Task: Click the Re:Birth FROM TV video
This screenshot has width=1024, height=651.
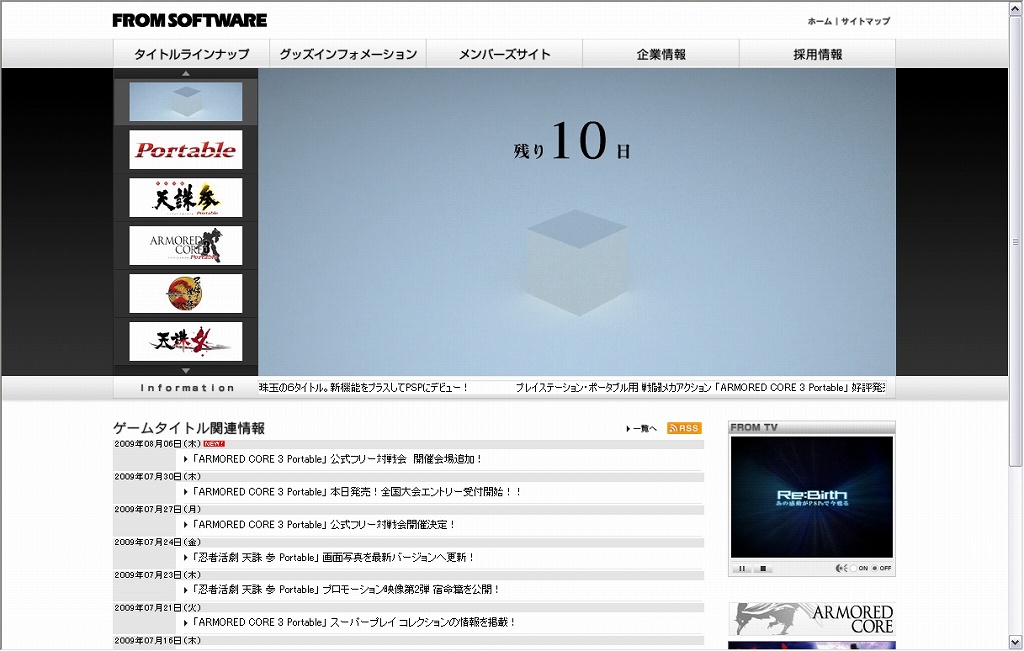Action: click(812, 497)
